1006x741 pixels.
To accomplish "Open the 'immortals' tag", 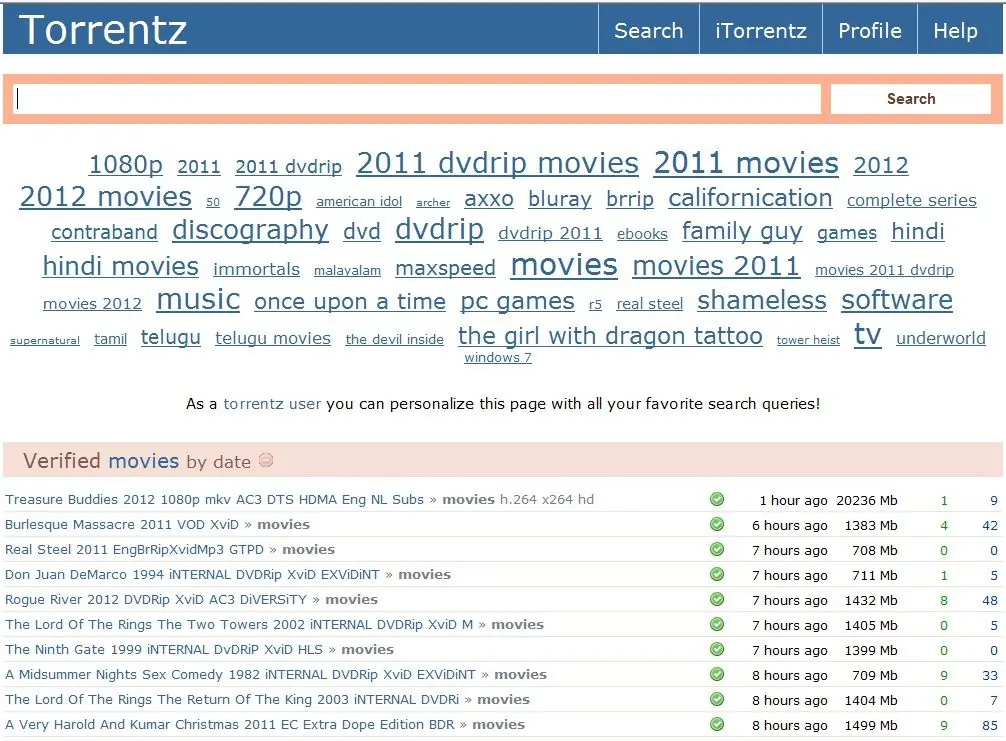I will [x=257, y=269].
